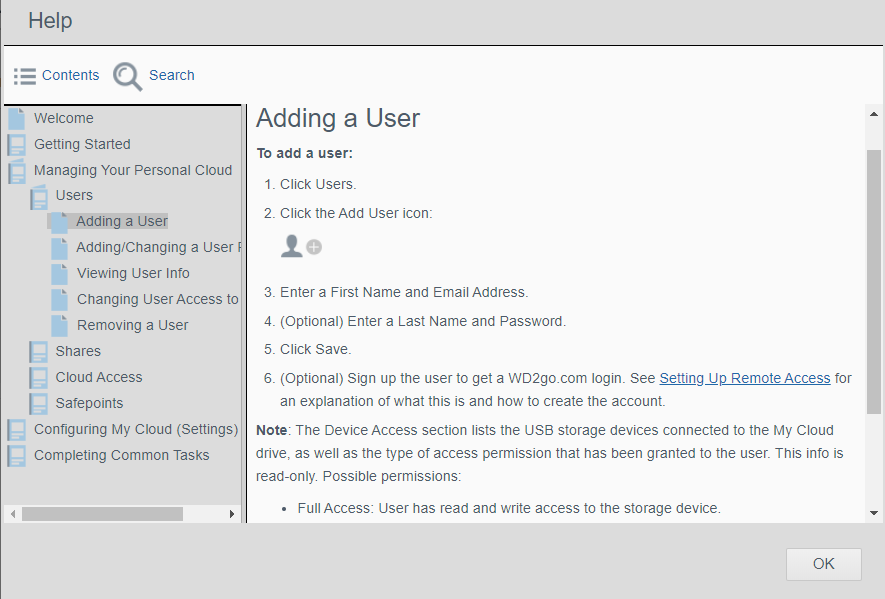Image resolution: width=885 pixels, height=599 pixels.
Task: Open the Contents tab
Action: 70,75
